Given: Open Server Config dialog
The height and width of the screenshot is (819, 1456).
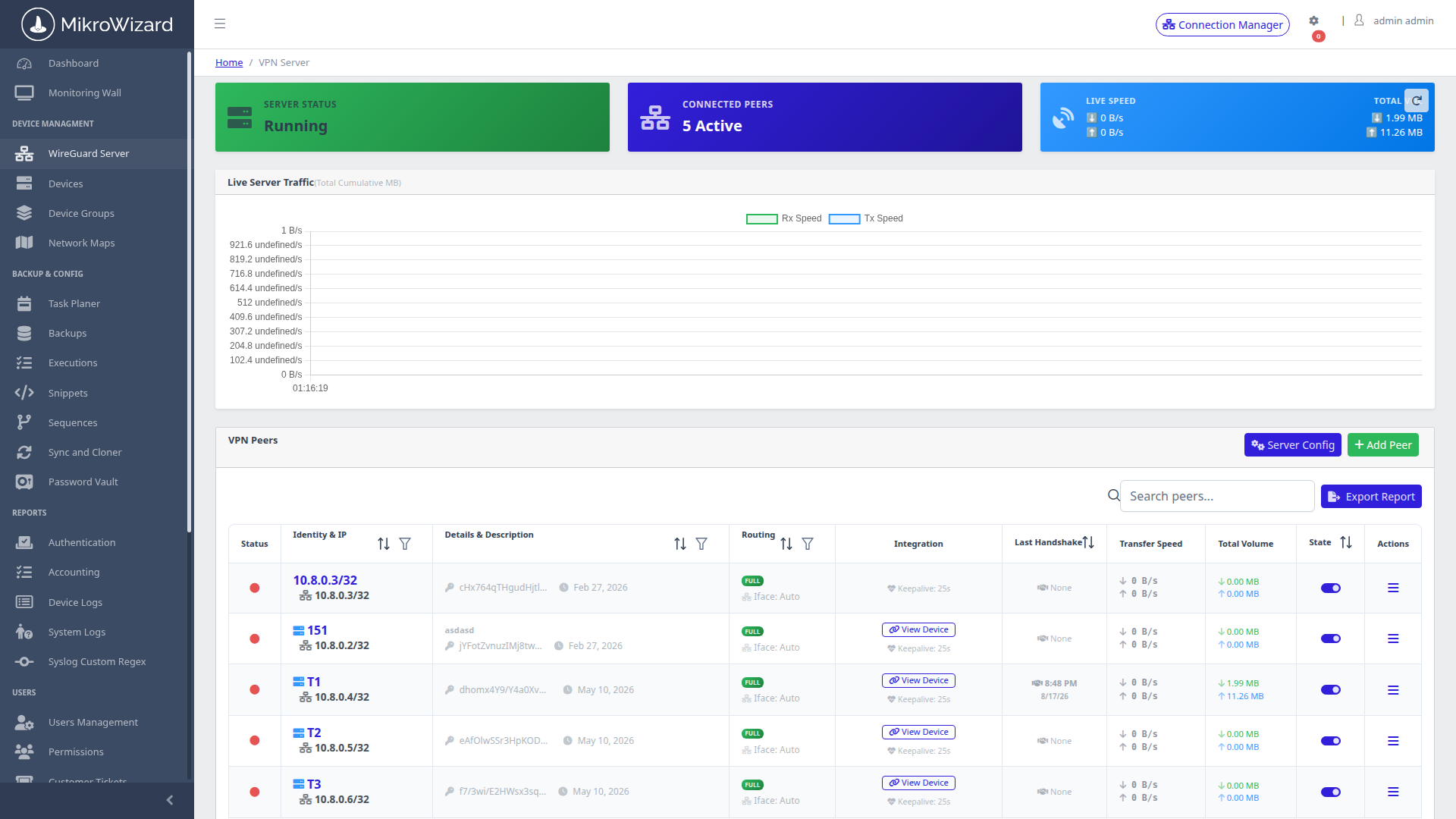Looking at the screenshot, I should [1293, 445].
